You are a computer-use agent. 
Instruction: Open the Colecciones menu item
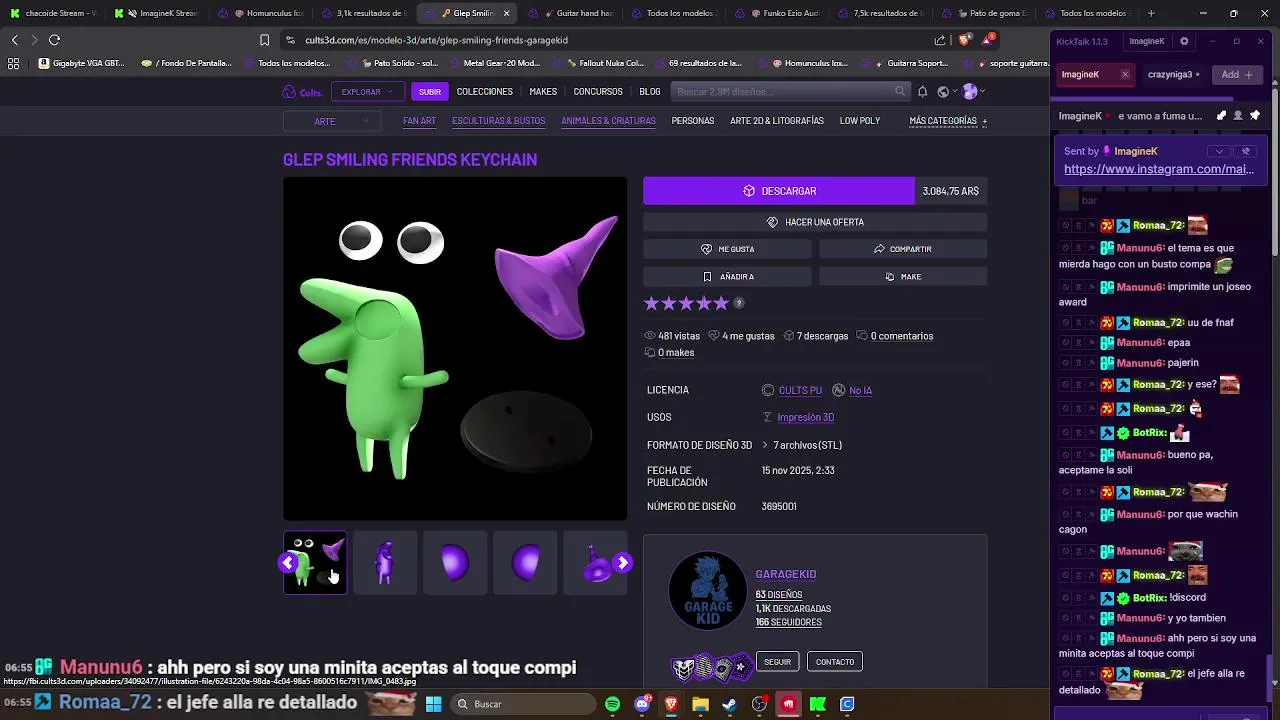tap(484, 92)
